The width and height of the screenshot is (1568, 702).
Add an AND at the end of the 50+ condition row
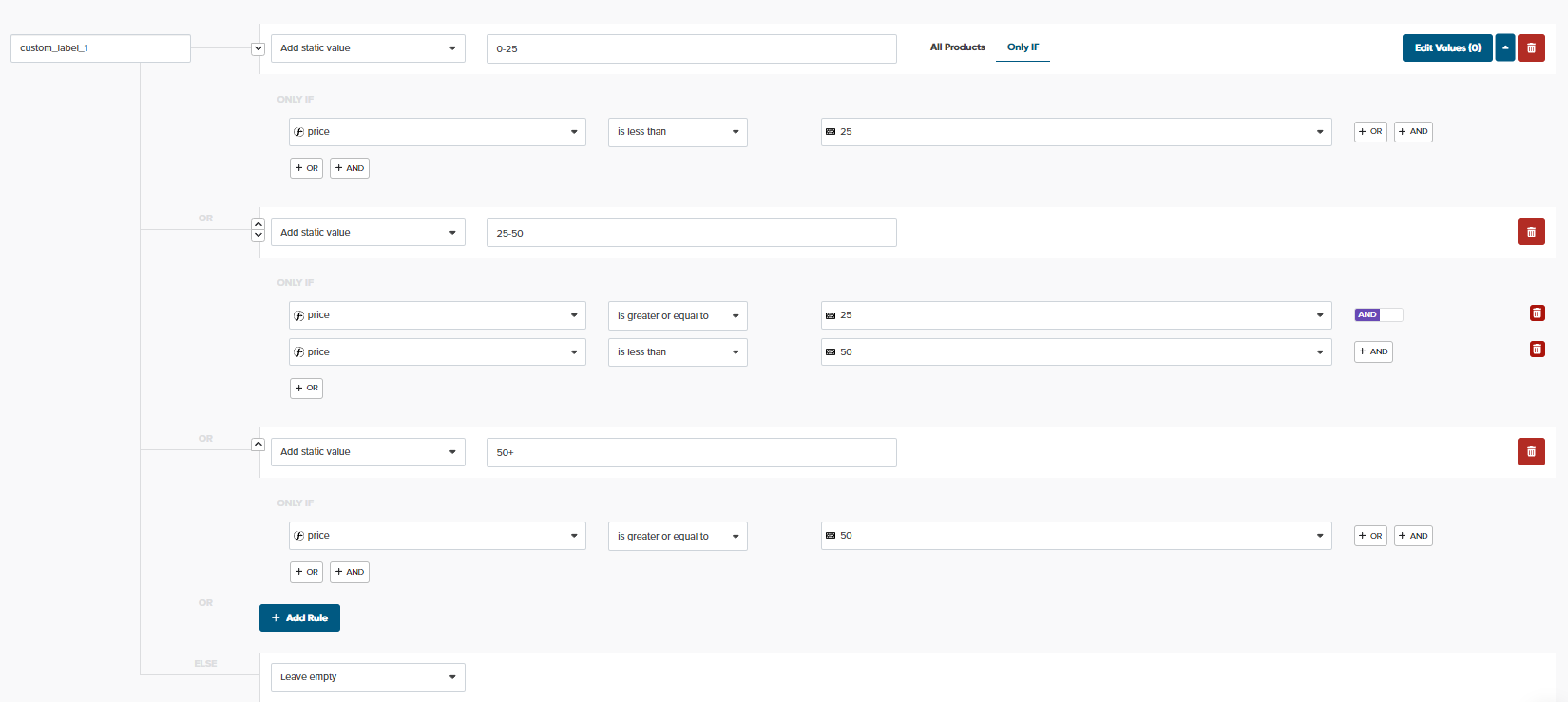[1413, 536]
